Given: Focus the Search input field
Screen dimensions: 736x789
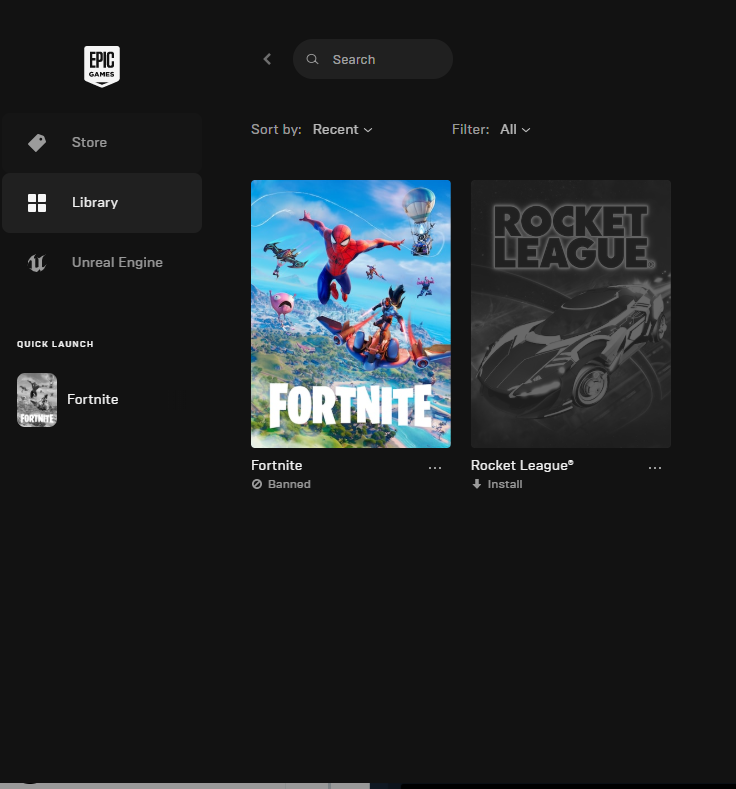Looking at the screenshot, I should point(373,59).
